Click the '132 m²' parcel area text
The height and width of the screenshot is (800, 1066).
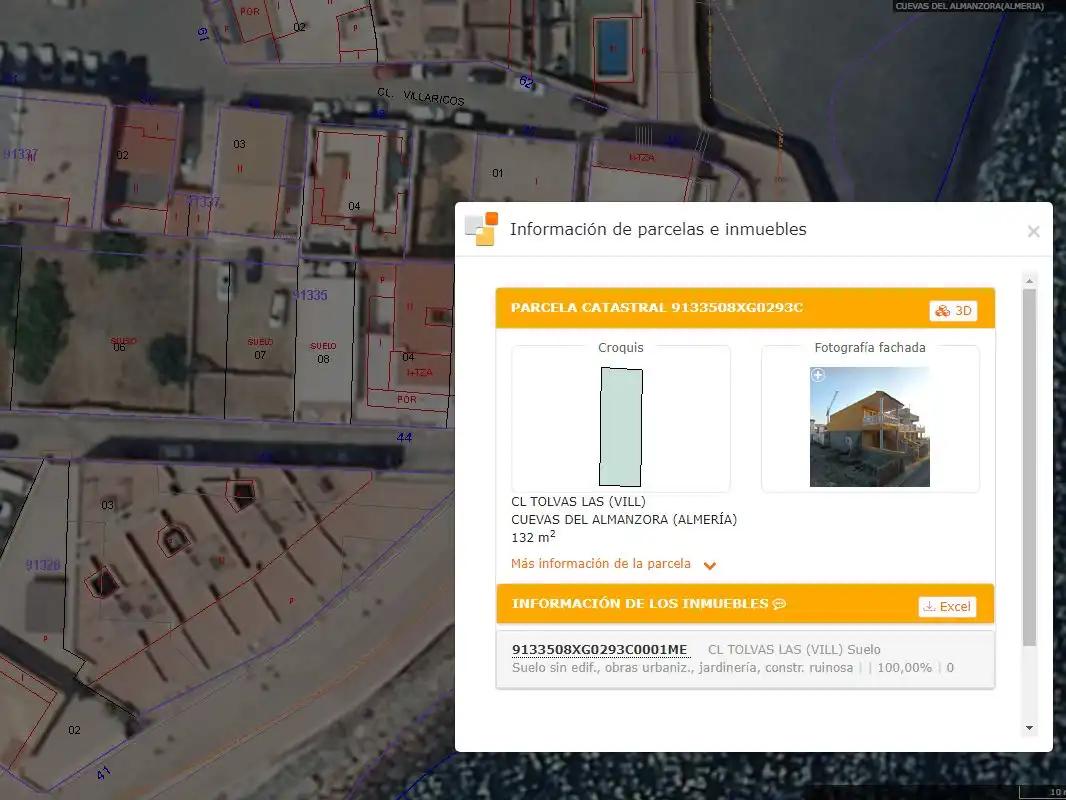(533, 537)
